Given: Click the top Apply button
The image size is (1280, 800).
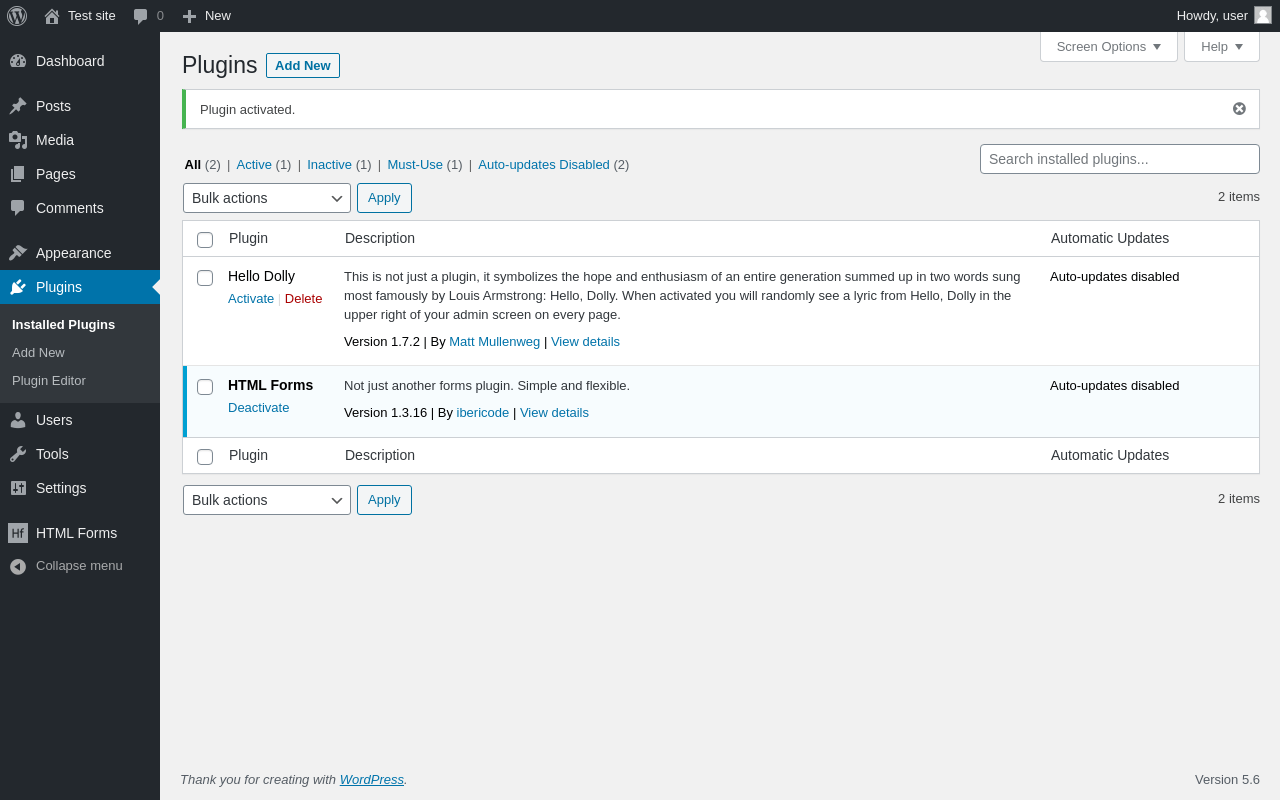Looking at the screenshot, I should tap(384, 198).
